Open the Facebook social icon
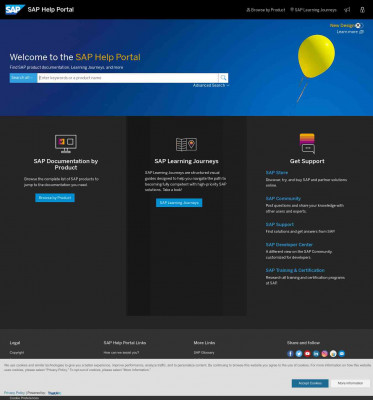This screenshot has width=373, height=400. pyautogui.click(x=290, y=354)
